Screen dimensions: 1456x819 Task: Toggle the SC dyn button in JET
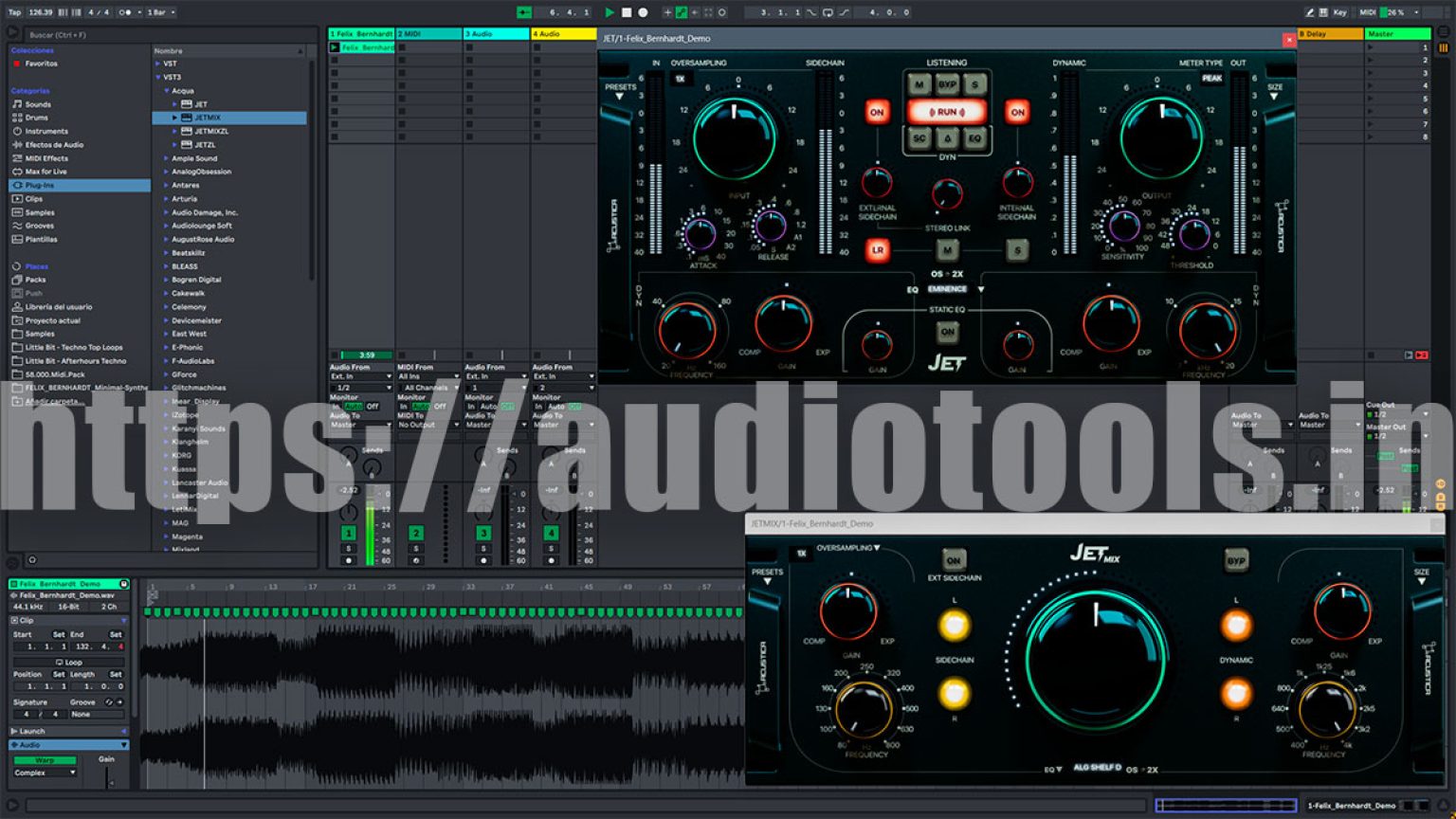click(x=919, y=138)
